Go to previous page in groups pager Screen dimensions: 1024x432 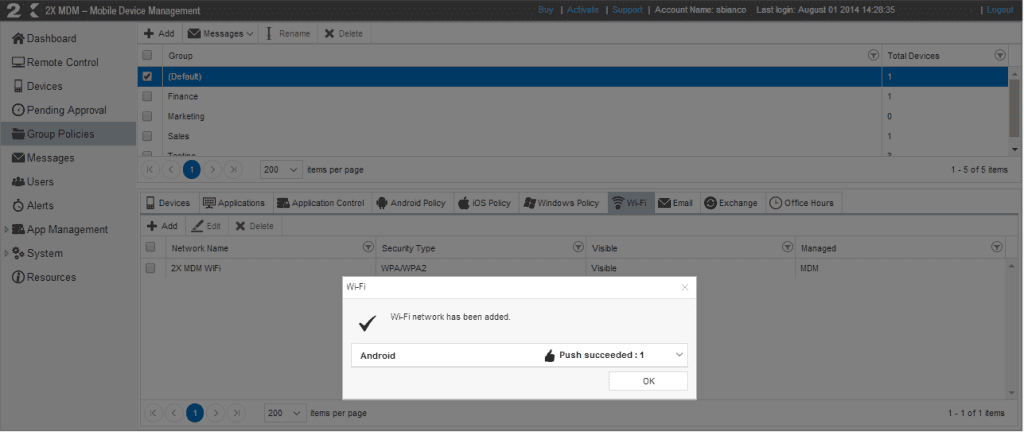pyautogui.click(x=171, y=170)
